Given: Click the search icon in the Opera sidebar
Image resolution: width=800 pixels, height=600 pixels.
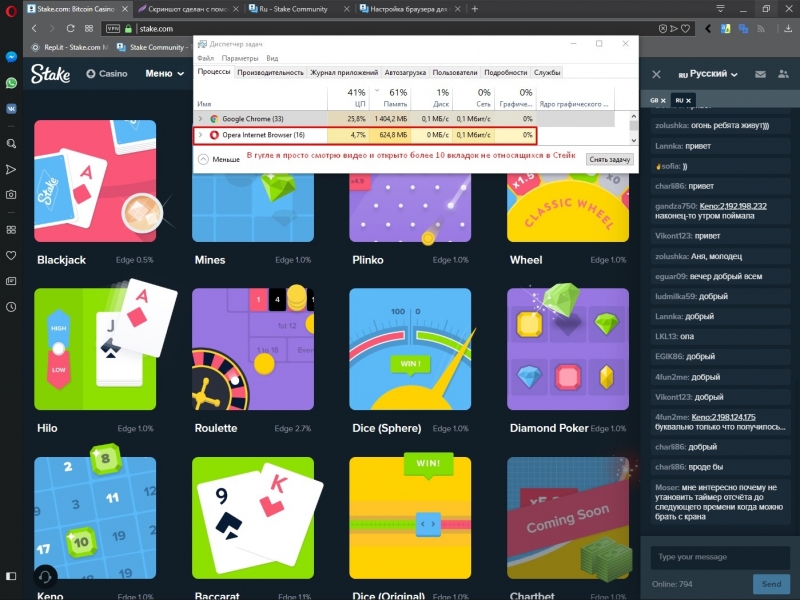Looking at the screenshot, I should pyautogui.click(x=11, y=144).
